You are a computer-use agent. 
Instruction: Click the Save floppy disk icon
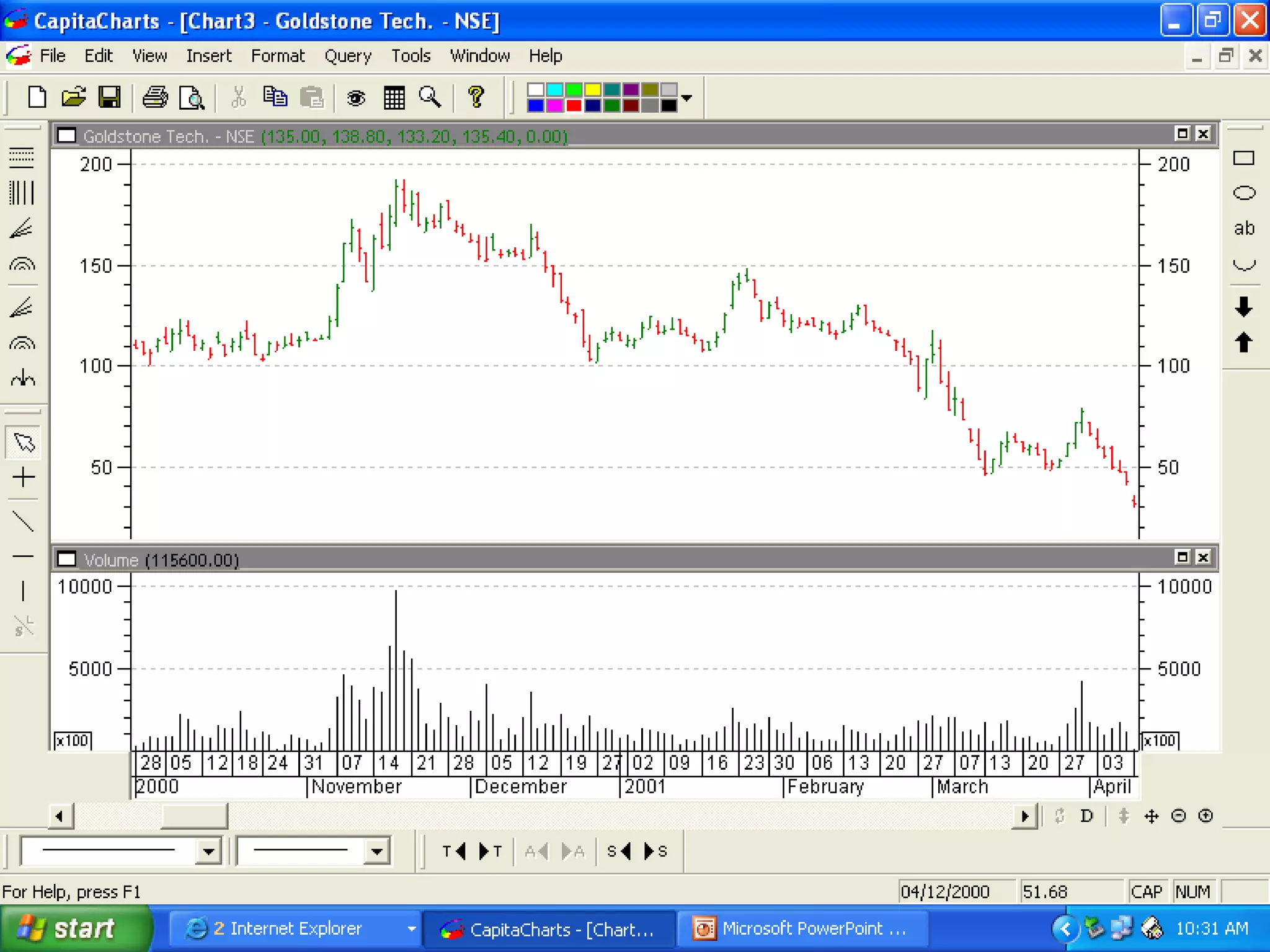tap(110, 97)
